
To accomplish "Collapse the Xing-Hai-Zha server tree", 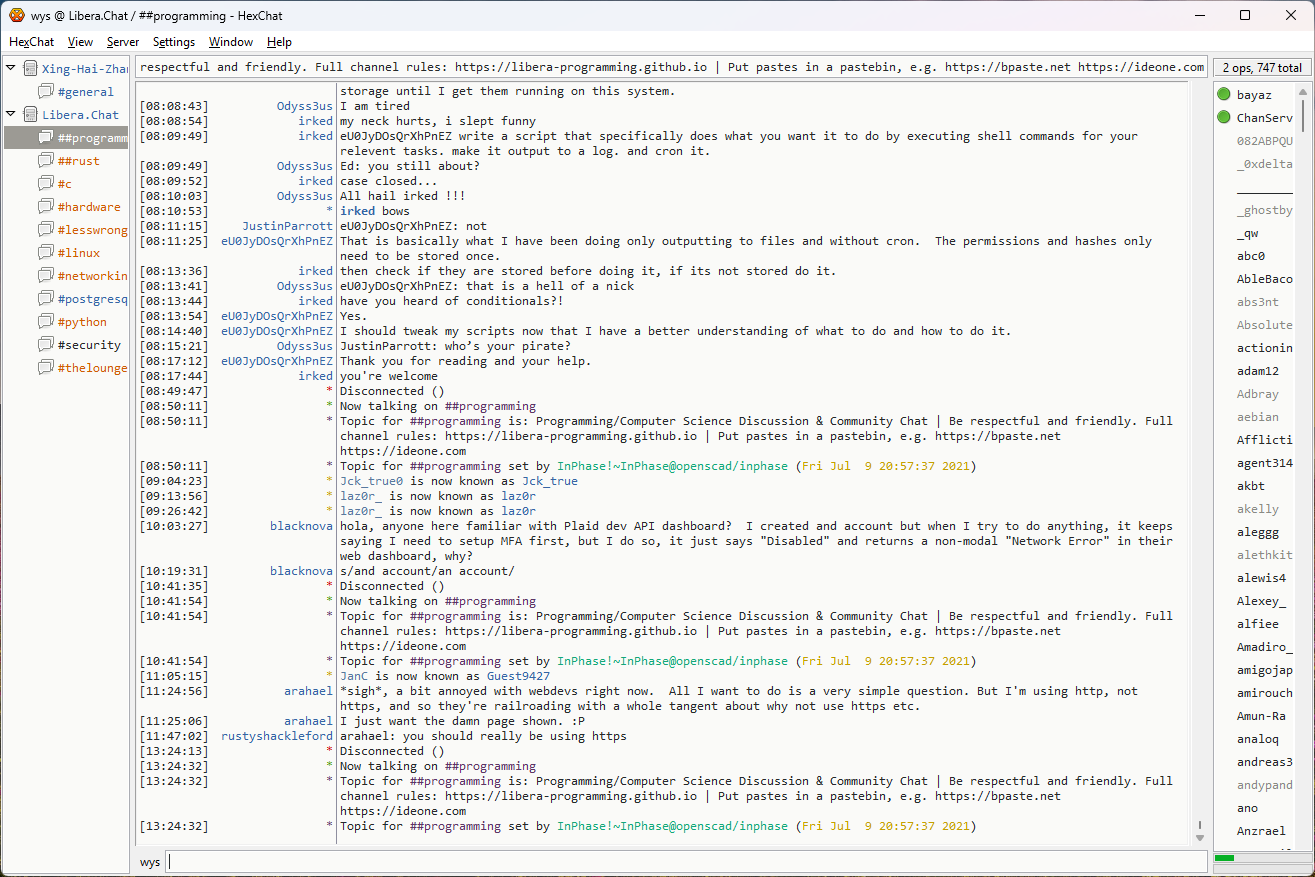I will point(11,69).
